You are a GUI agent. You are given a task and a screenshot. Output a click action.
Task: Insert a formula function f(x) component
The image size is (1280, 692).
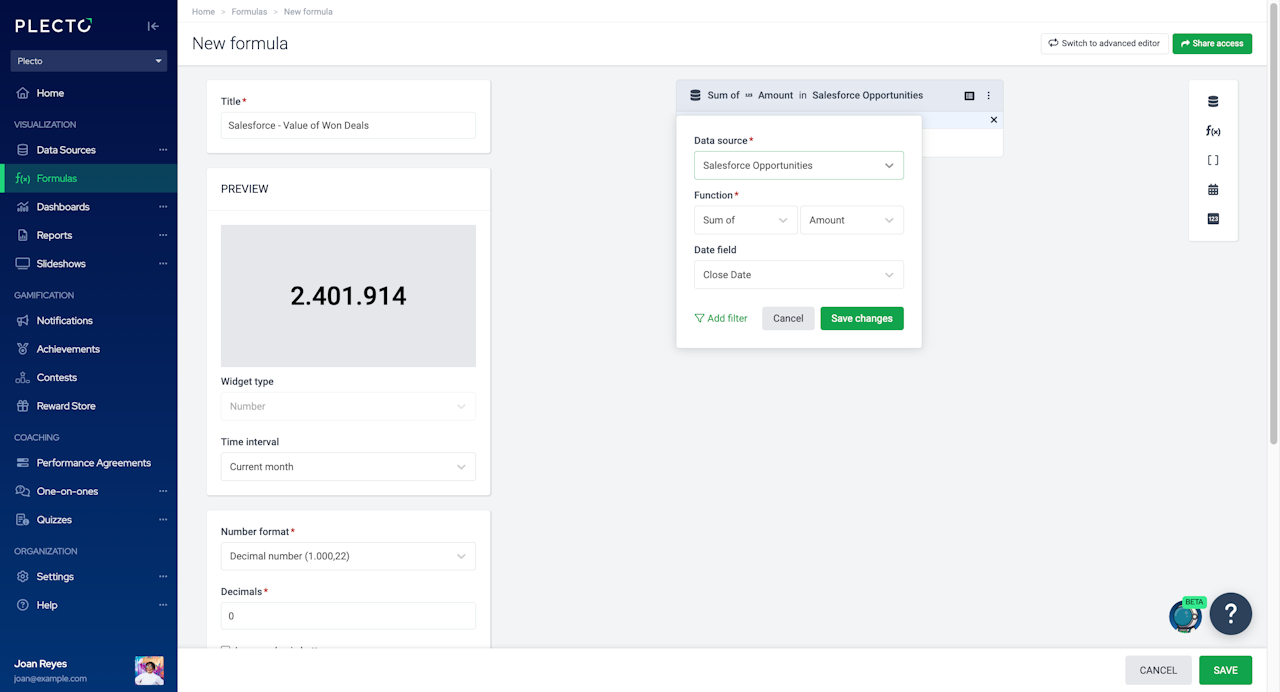point(1213,131)
